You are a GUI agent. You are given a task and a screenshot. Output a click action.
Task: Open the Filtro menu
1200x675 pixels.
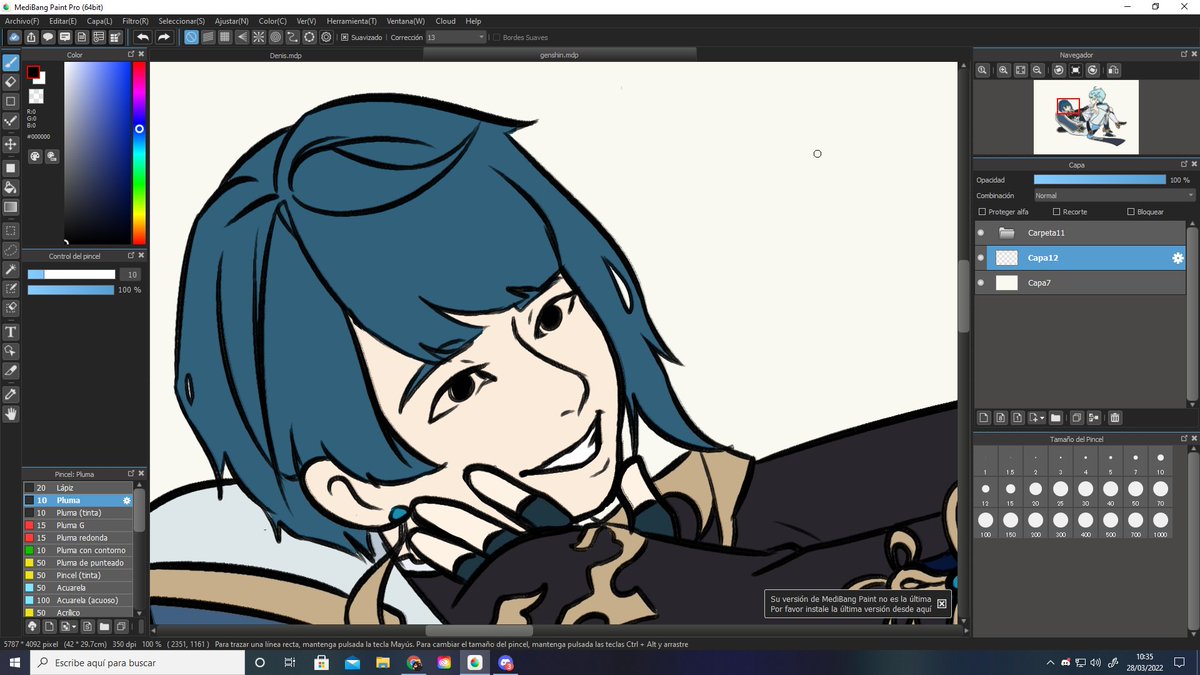(x=135, y=21)
